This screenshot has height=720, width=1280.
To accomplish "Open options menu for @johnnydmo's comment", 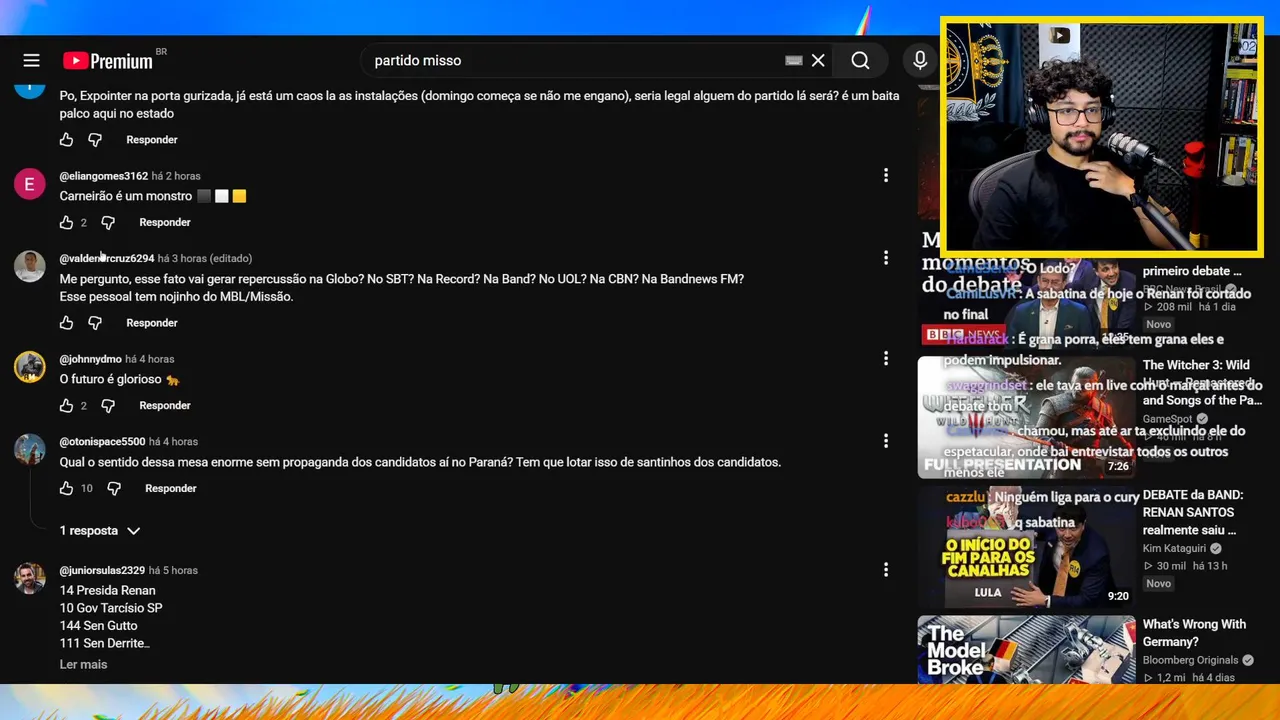I will (885, 358).
